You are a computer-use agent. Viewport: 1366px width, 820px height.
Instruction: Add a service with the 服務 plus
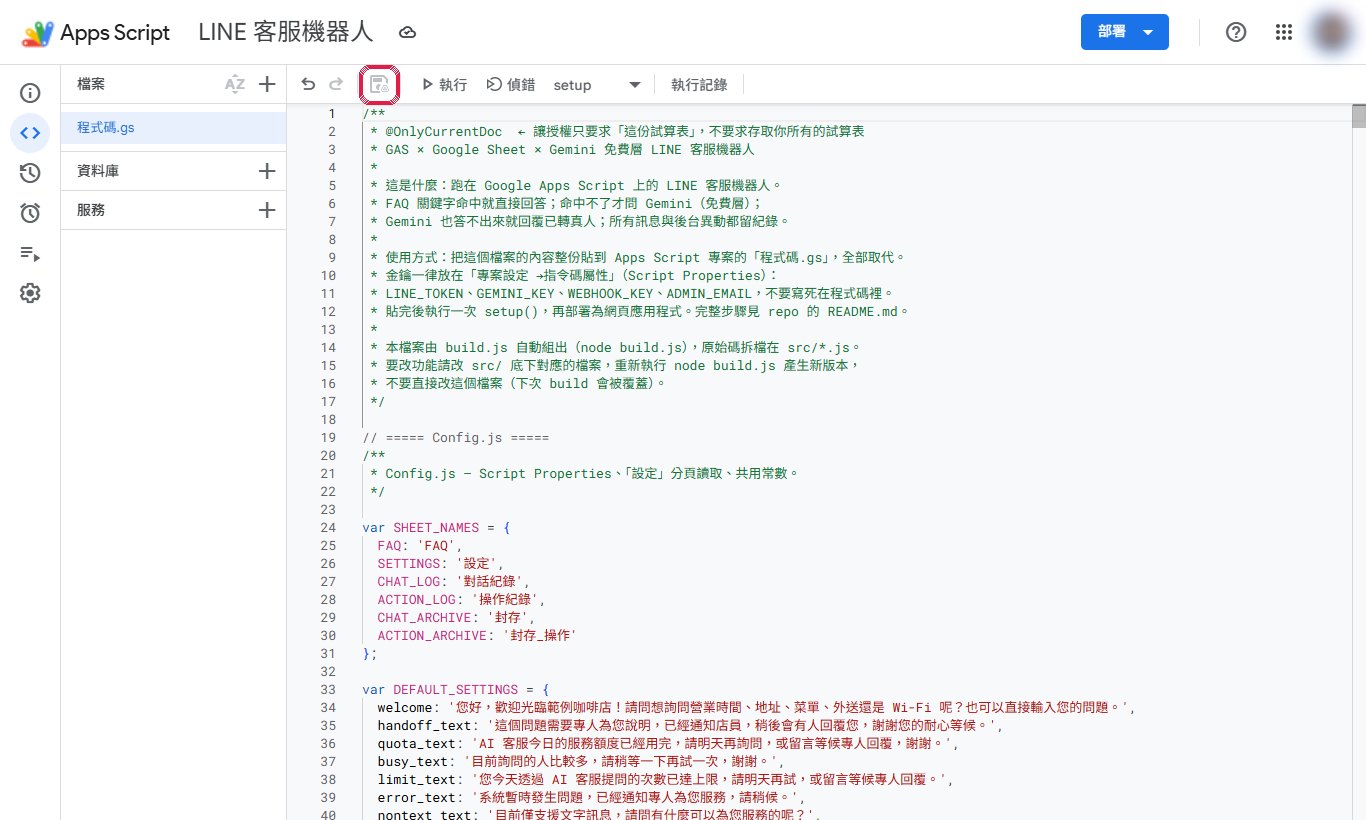[x=267, y=210]
